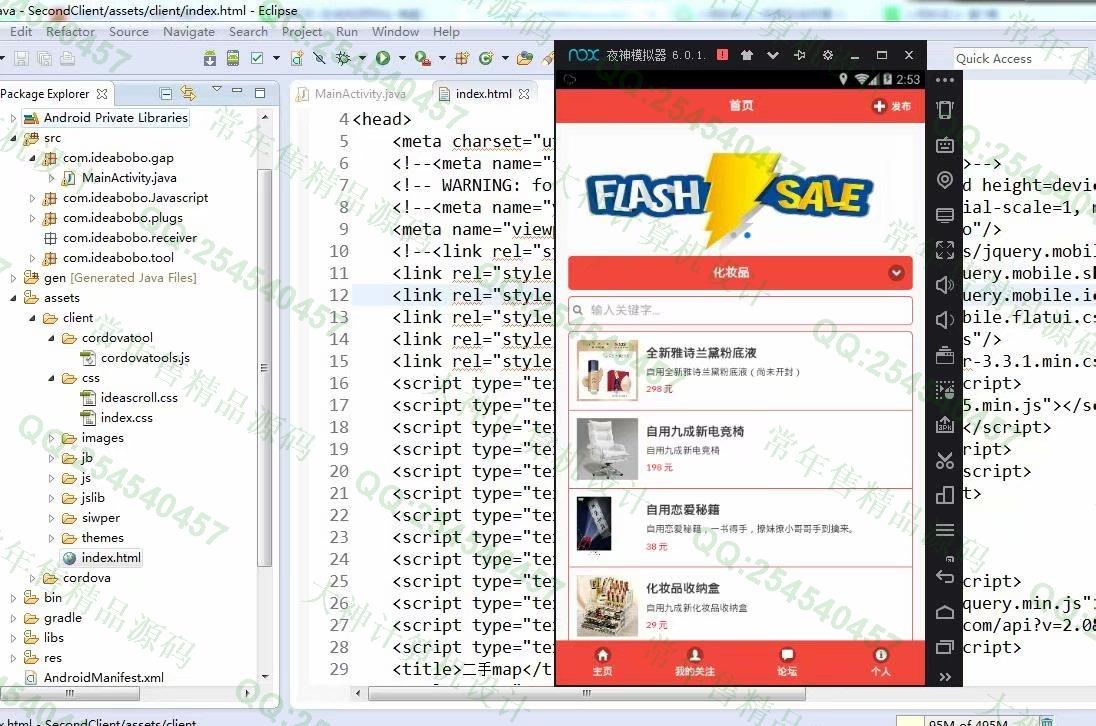Click the Print toolbar icon
This screenshot has height=726, width=1096.
(x=67, y=58)
